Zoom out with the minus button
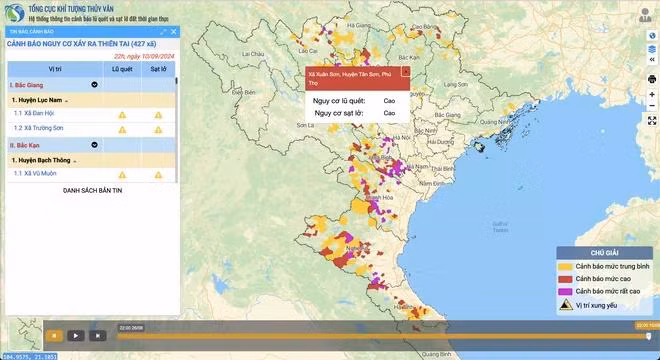This screenshot has width=660, height=360. click(x=652, y=105)
